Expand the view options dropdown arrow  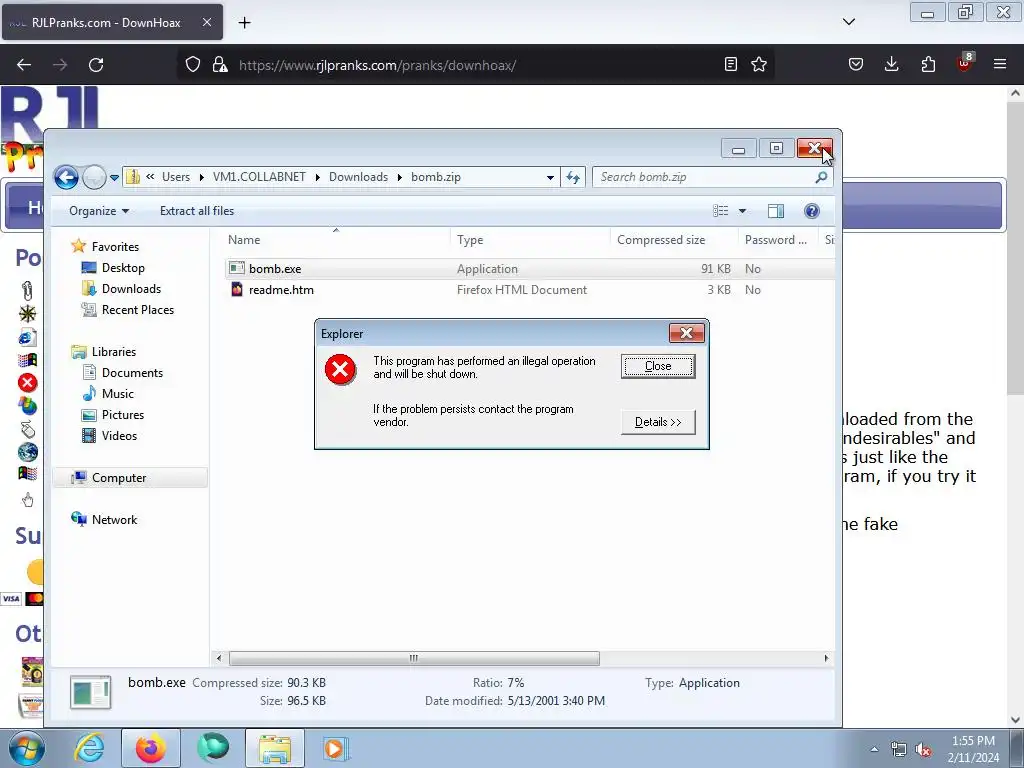coord(743,211)
